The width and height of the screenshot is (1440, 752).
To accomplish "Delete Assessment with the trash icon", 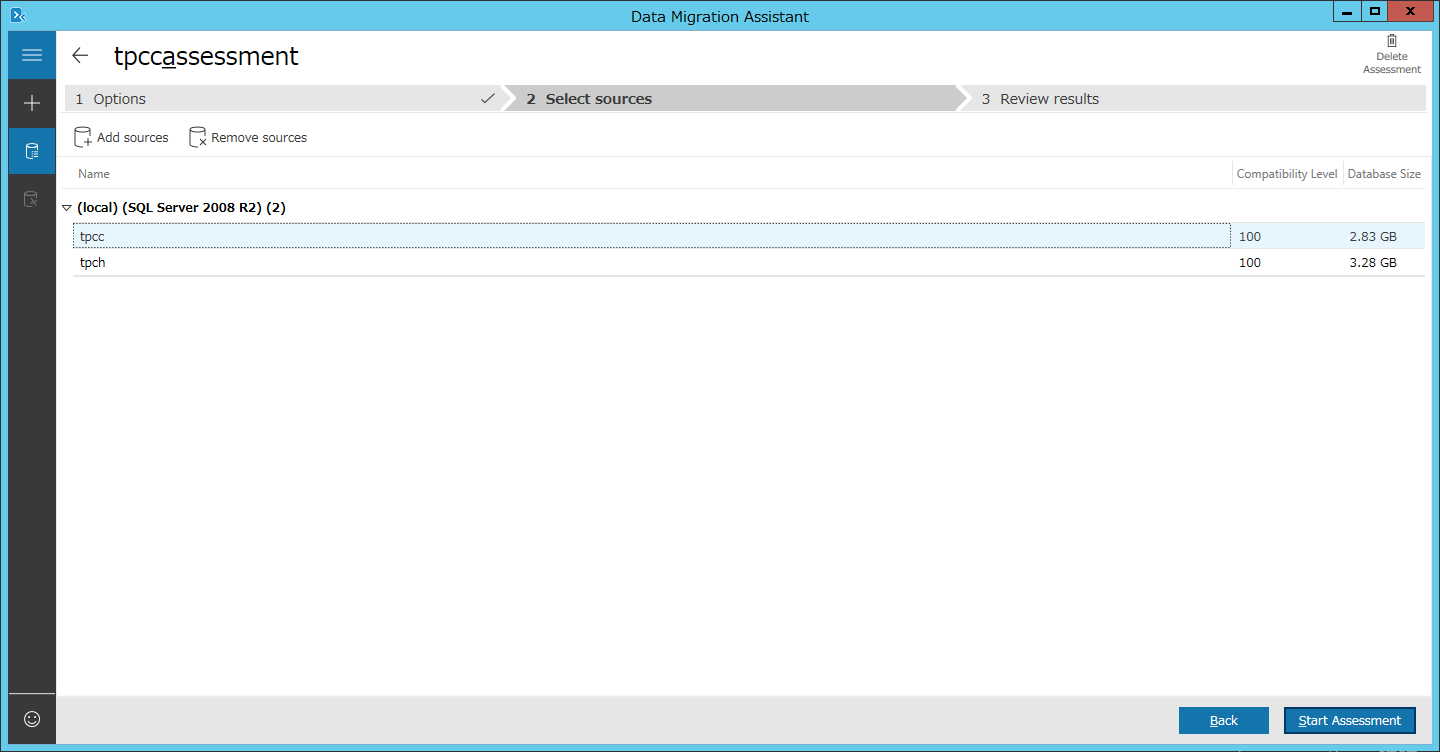I will pyautogui.click(x=1392, y=54).
